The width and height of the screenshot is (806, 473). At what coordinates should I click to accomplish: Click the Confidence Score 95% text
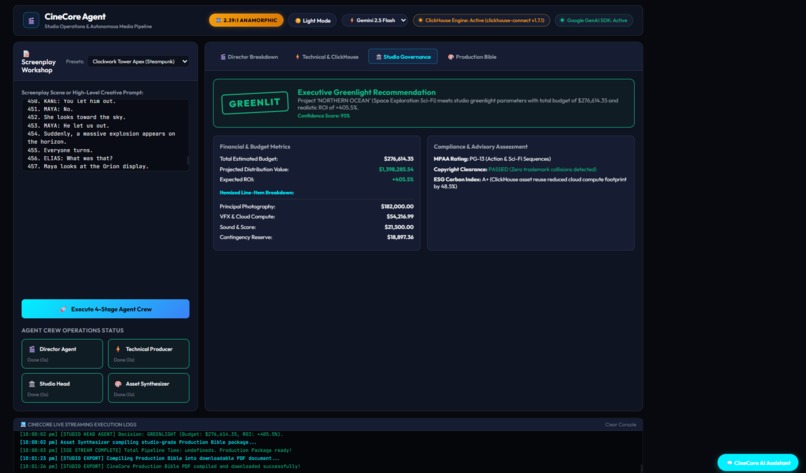[x=323, y=116]
